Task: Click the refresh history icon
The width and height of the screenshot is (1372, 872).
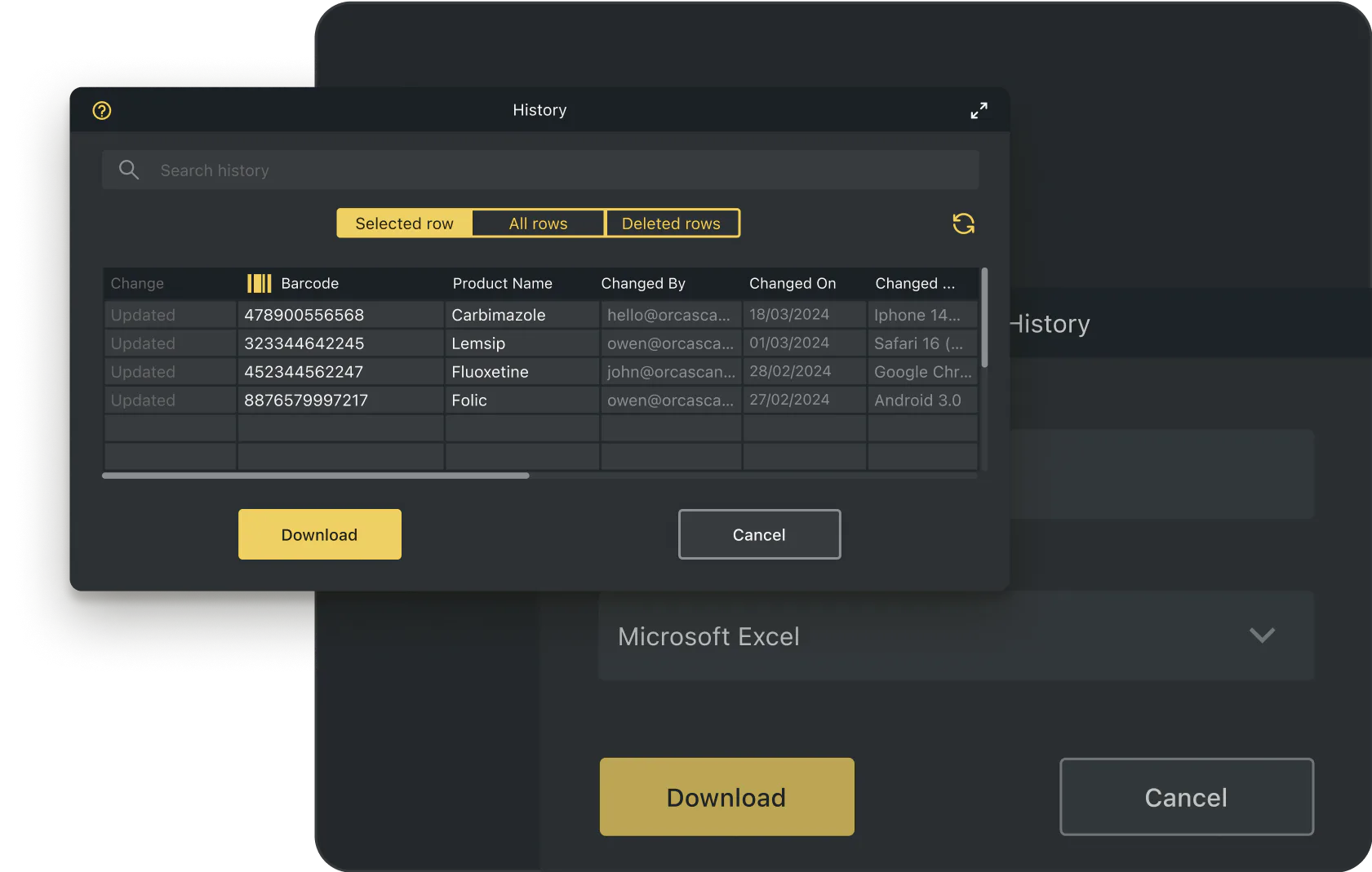Action: click(x=964, y=224)
